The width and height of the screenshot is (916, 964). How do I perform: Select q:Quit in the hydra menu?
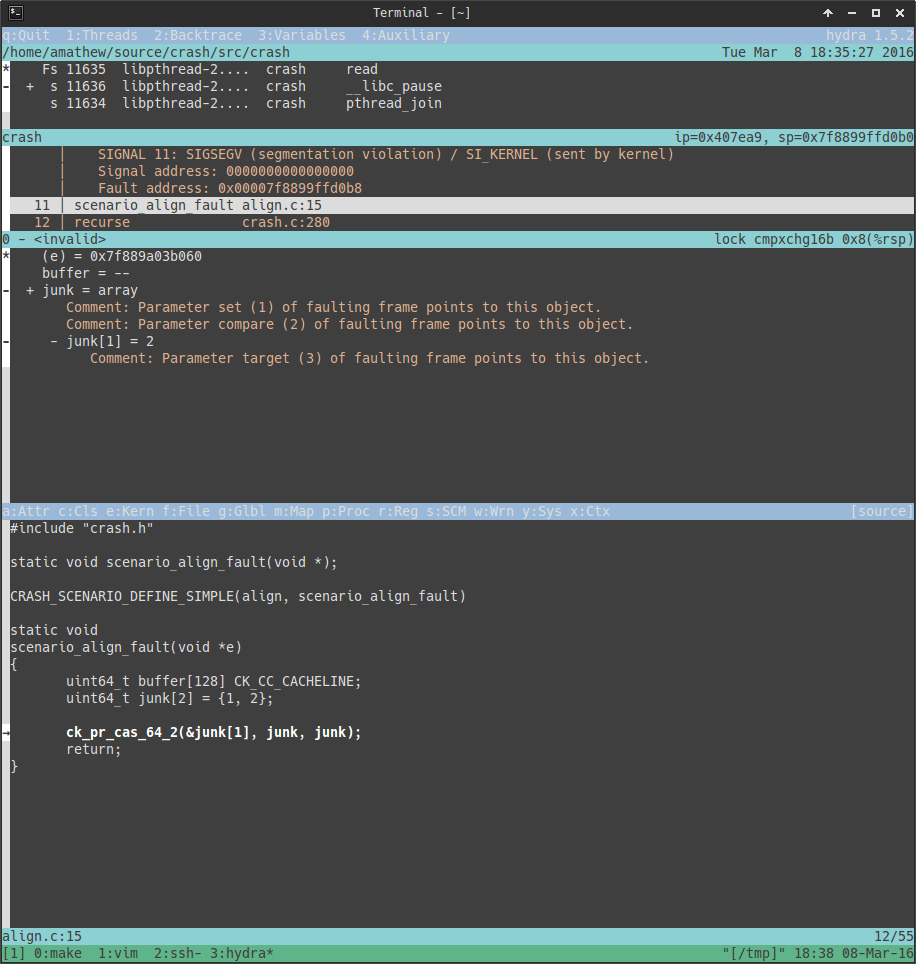coord(26,35)
